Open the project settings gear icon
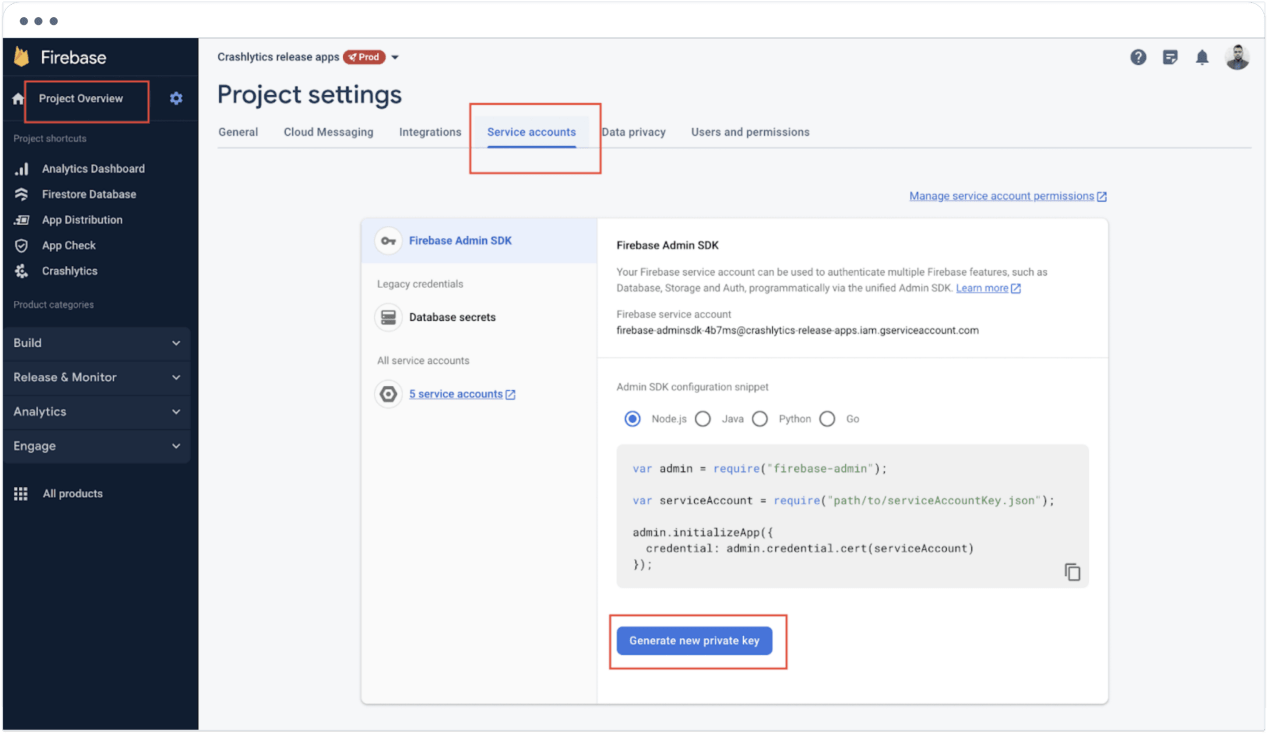 click(176, 99)
